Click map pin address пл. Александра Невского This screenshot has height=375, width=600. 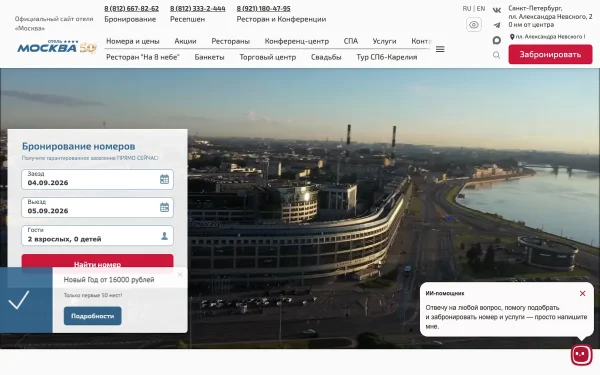[547, 37]
